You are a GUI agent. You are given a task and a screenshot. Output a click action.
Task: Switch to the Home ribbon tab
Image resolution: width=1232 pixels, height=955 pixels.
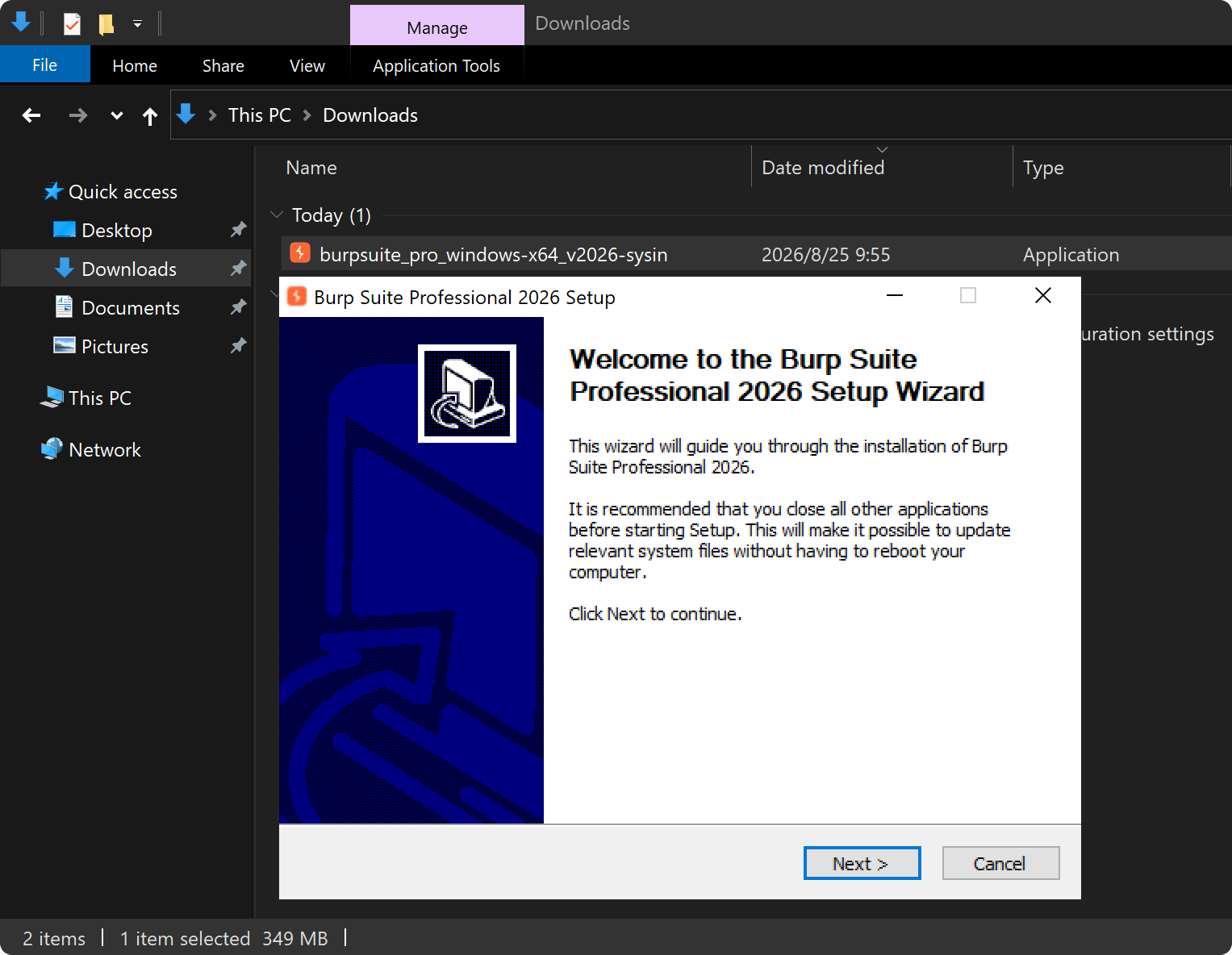tap(135, 65)
